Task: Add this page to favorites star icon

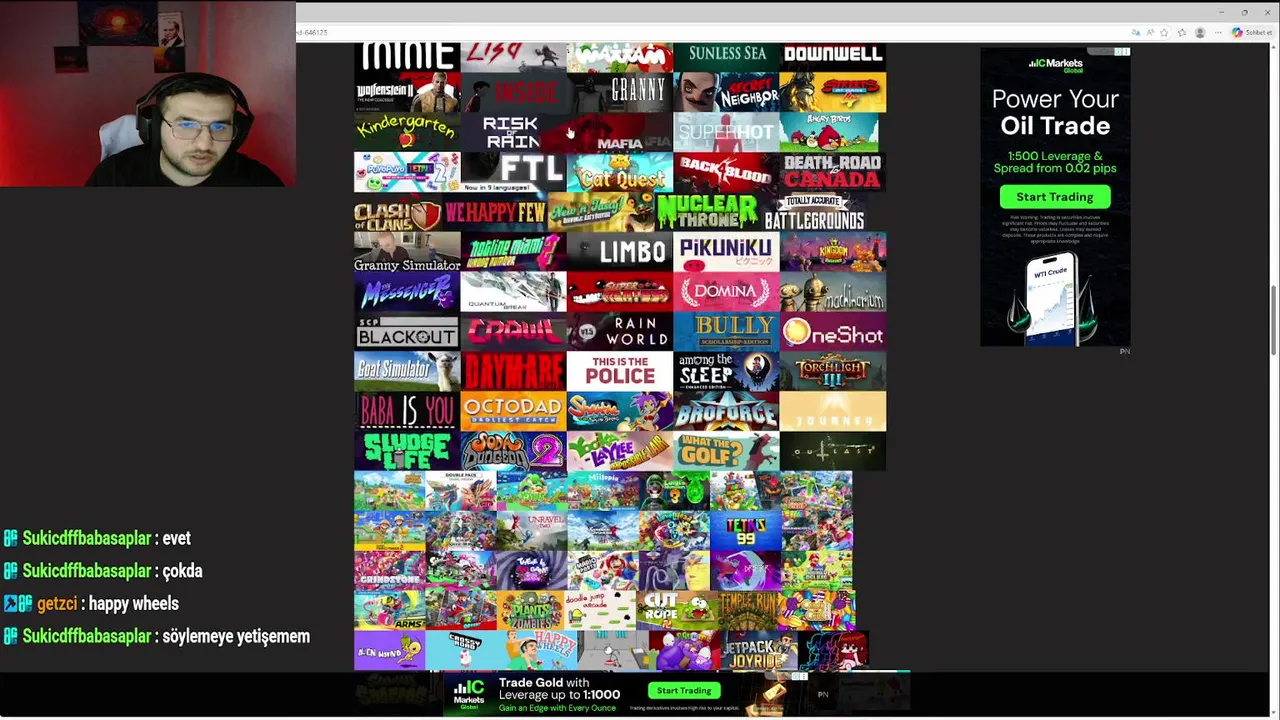Action: point(1165,33)
